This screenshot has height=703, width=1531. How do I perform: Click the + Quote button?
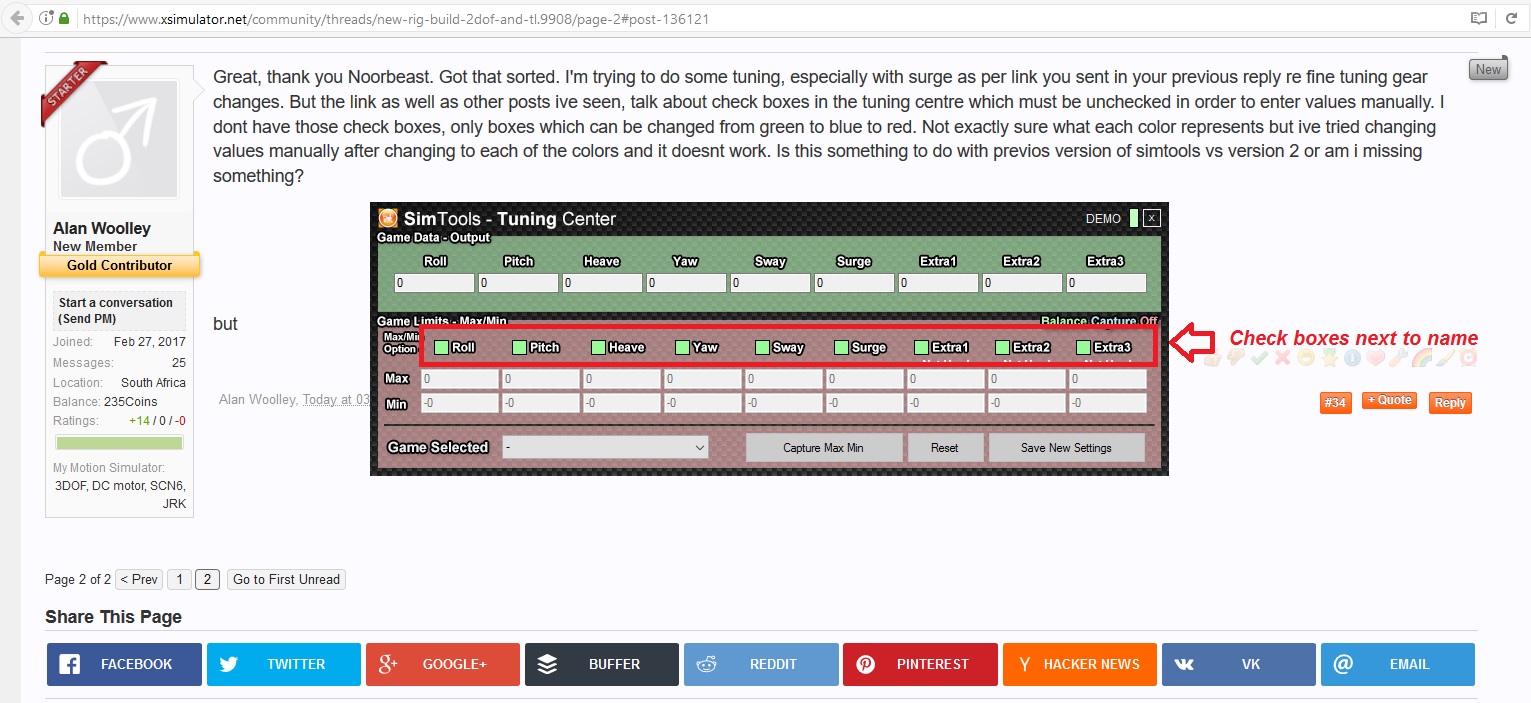[x=1389, y=400]
